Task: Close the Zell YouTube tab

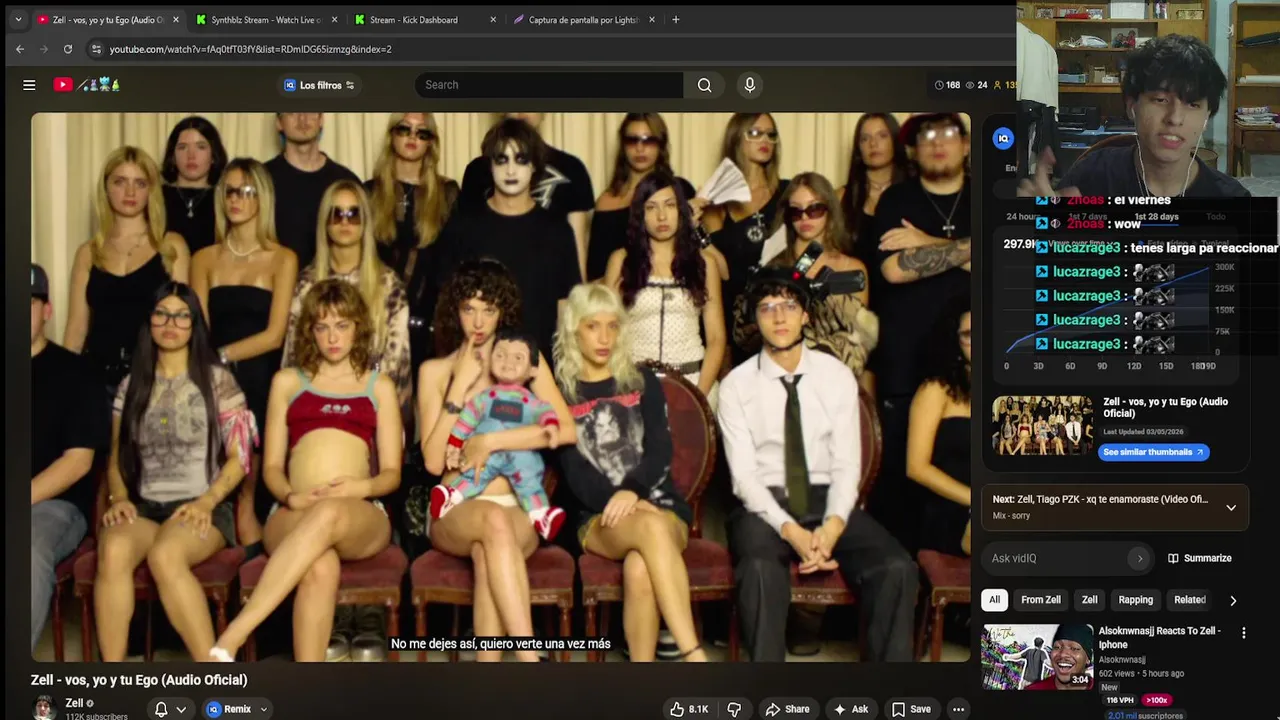Action: coord(176,19)
